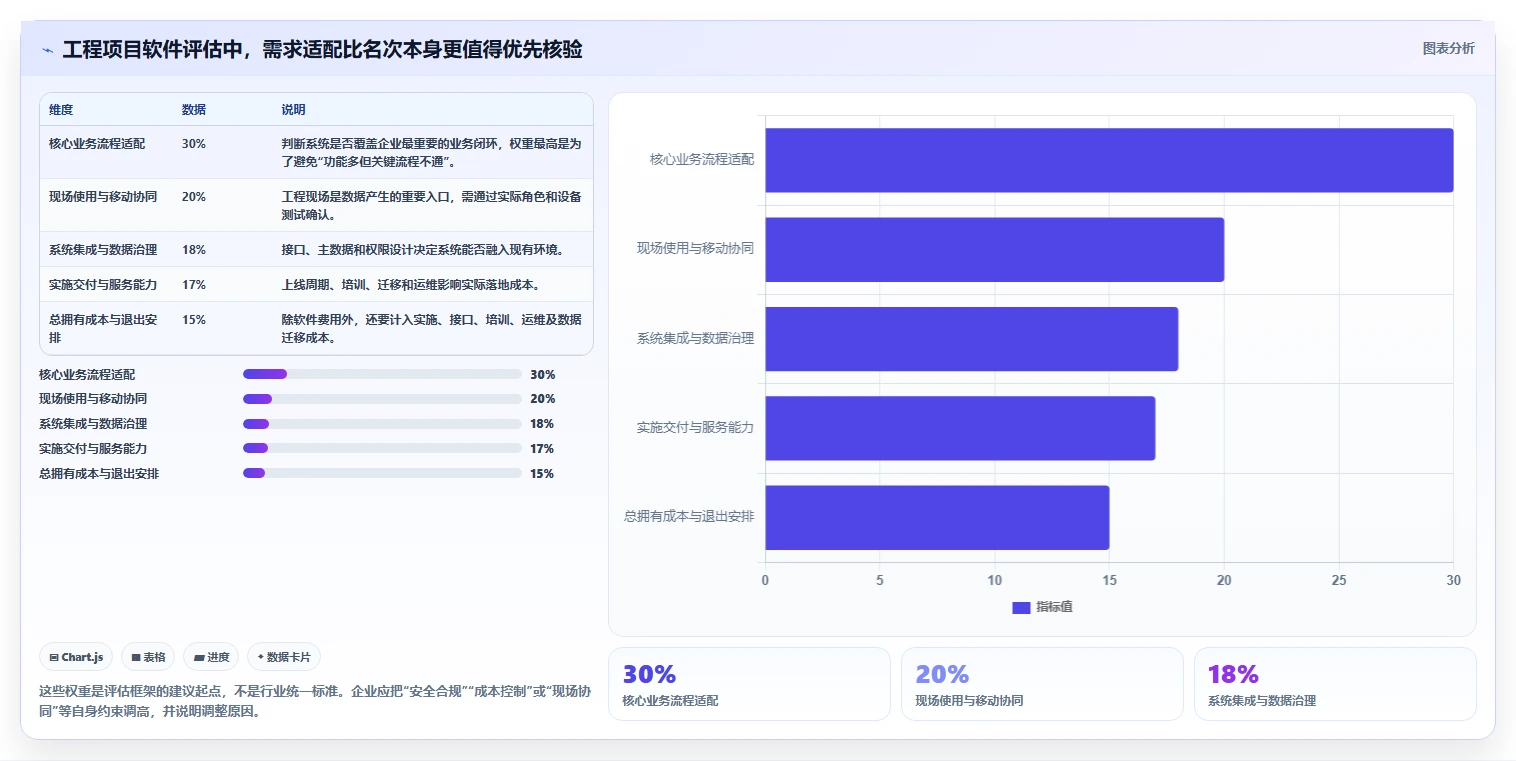The height and width of the screenshot is (761, 1516).
Task: Click y-axis label 核心业务流程适配 in chart
Action: click(702, 159)
